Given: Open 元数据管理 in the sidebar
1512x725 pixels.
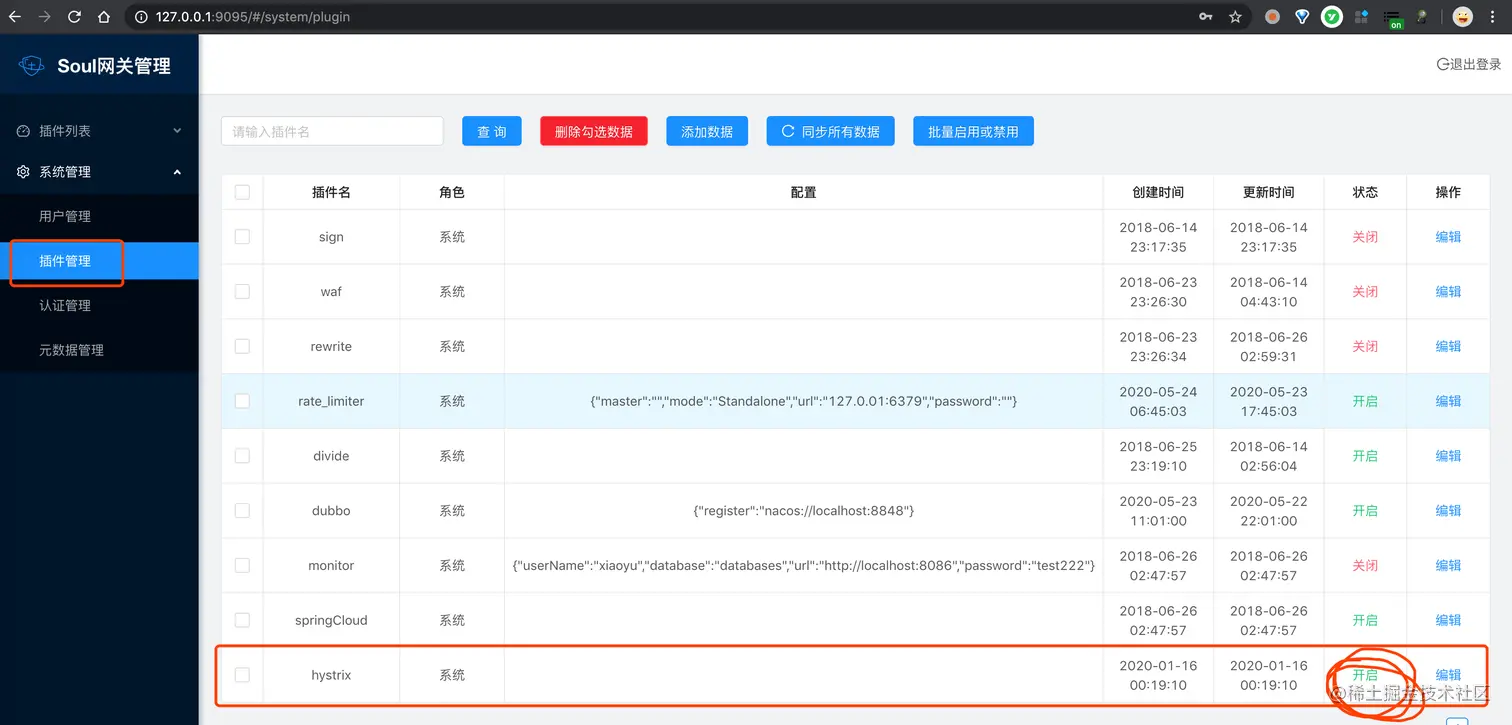Looking at the screenshot, I should coord(100,350).
